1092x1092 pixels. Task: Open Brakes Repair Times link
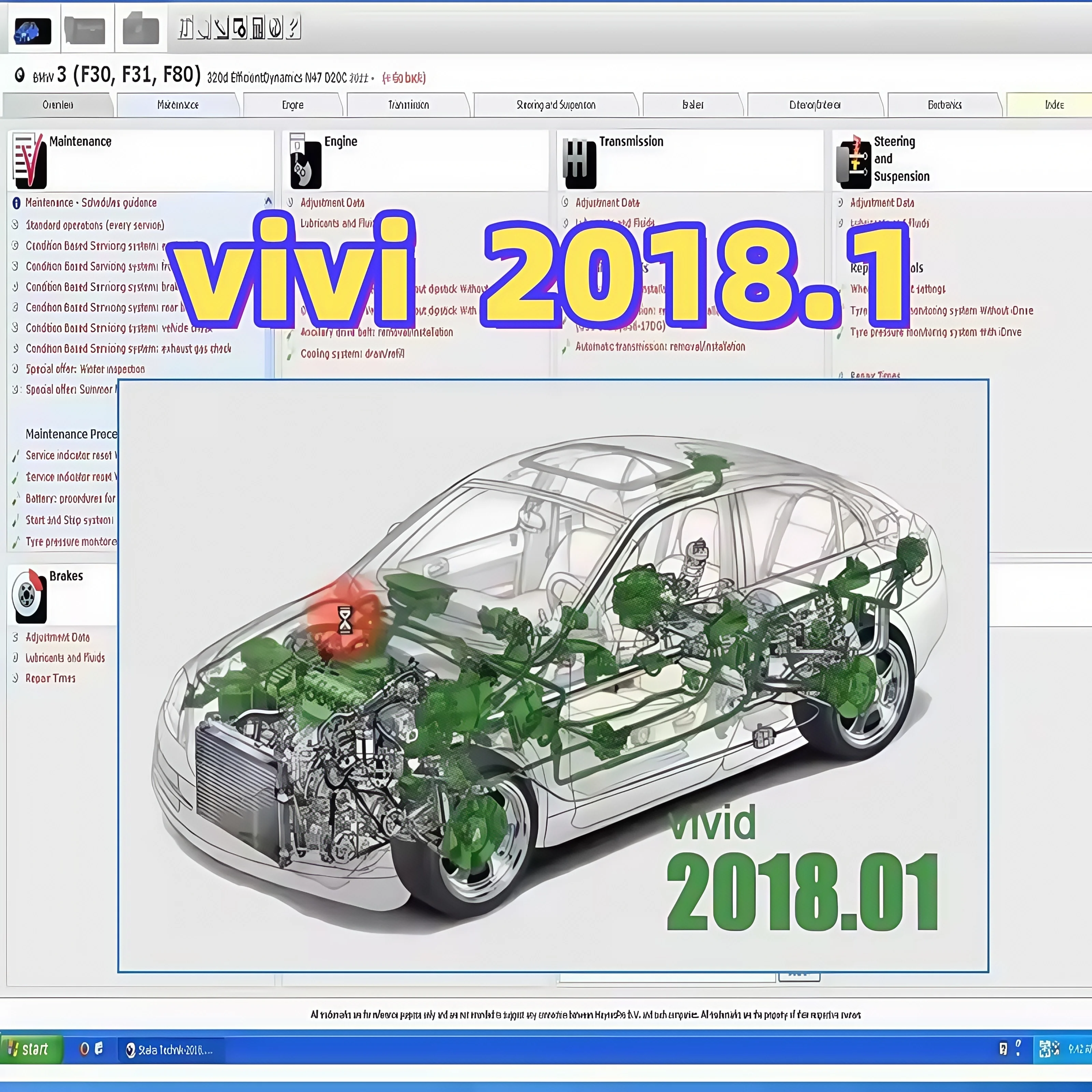coord(50,678)
